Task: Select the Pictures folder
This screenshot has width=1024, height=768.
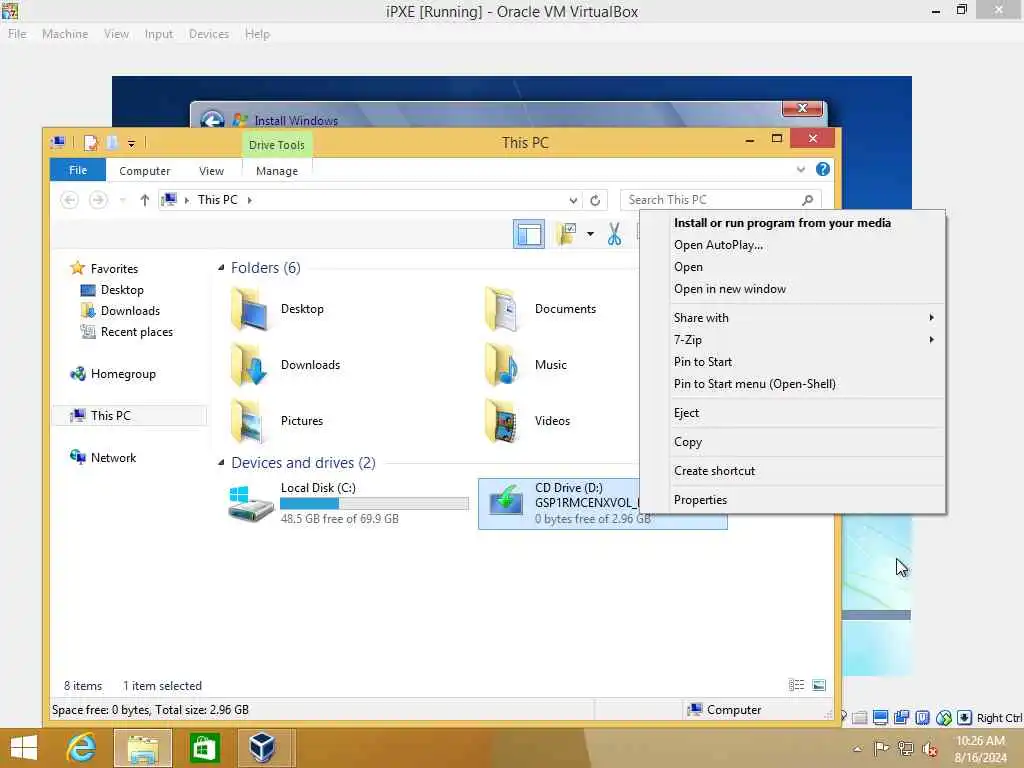Action: [276, 421]
